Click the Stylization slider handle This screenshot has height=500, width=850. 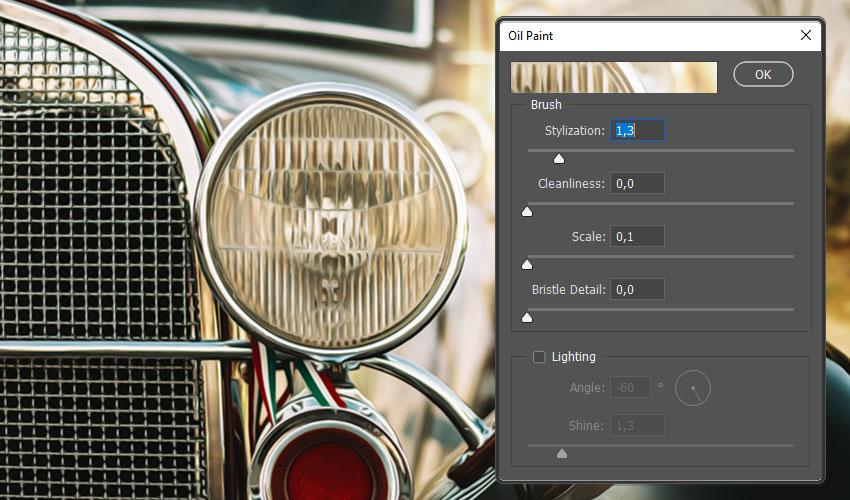tap(559, 158)
